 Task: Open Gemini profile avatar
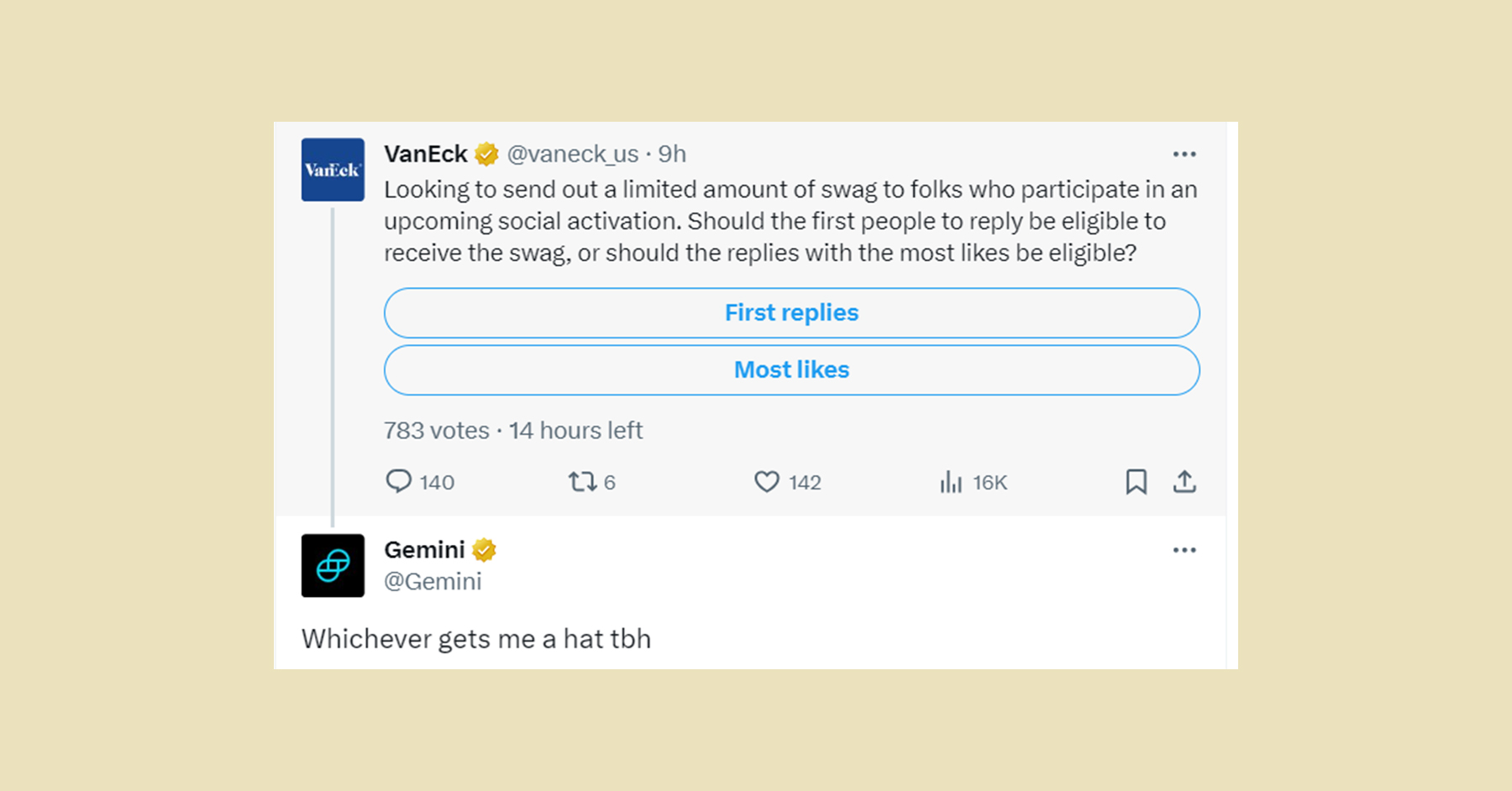333,565
